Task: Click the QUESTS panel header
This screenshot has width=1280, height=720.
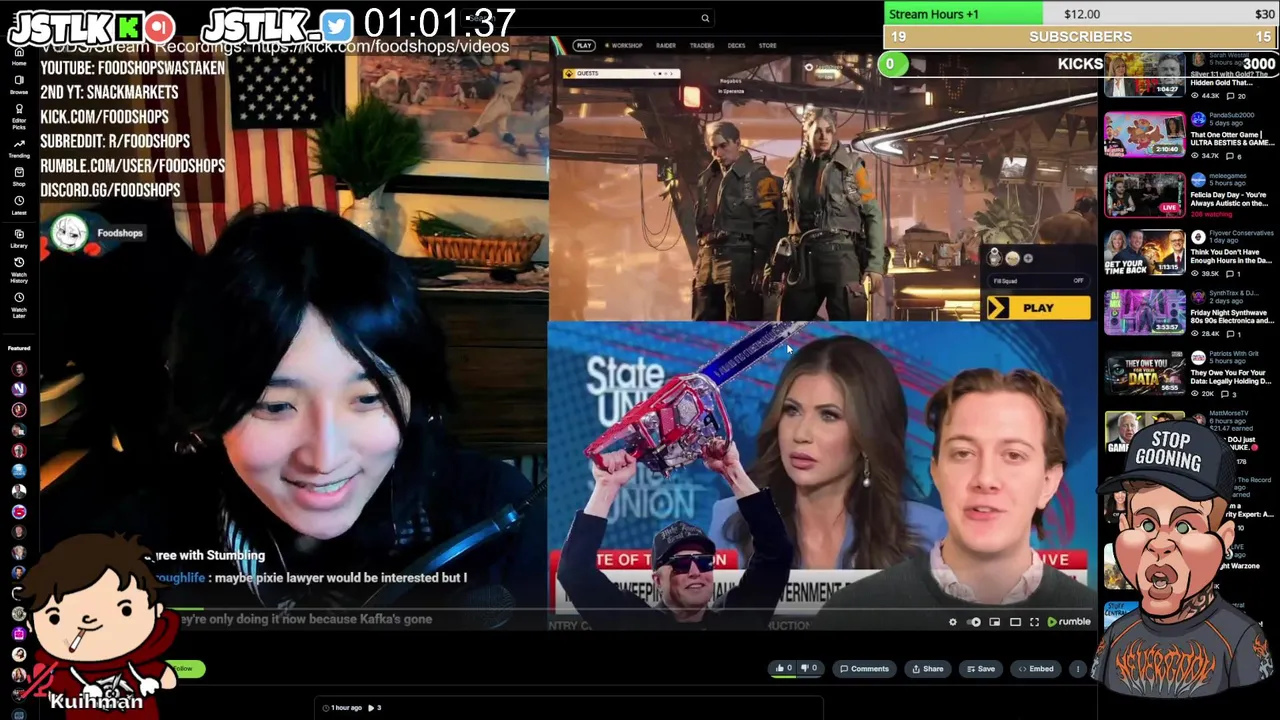Action: [x=621, y=73]
